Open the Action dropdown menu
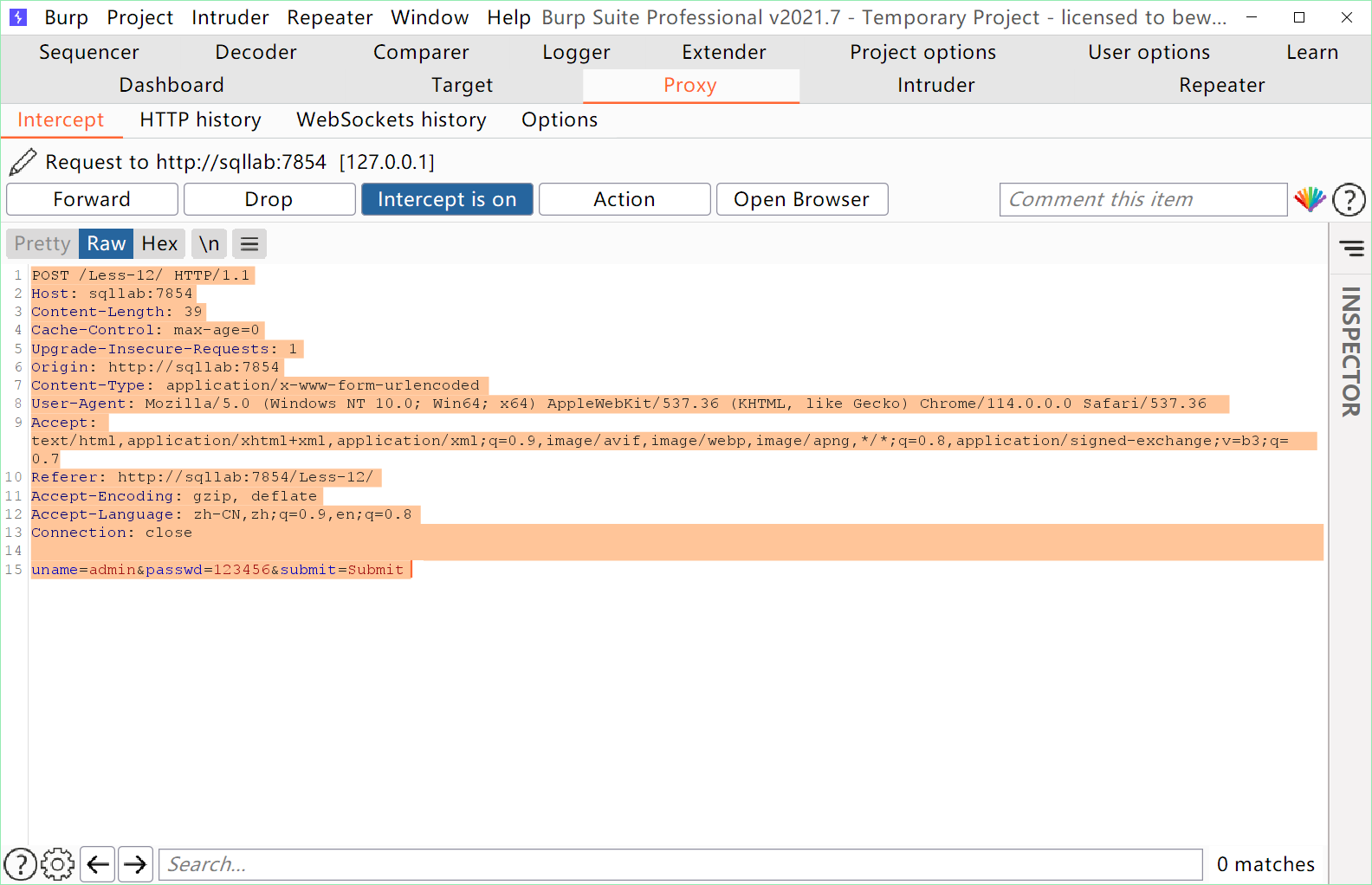Viewport: 1372px width, 885px height. point(624,199)
